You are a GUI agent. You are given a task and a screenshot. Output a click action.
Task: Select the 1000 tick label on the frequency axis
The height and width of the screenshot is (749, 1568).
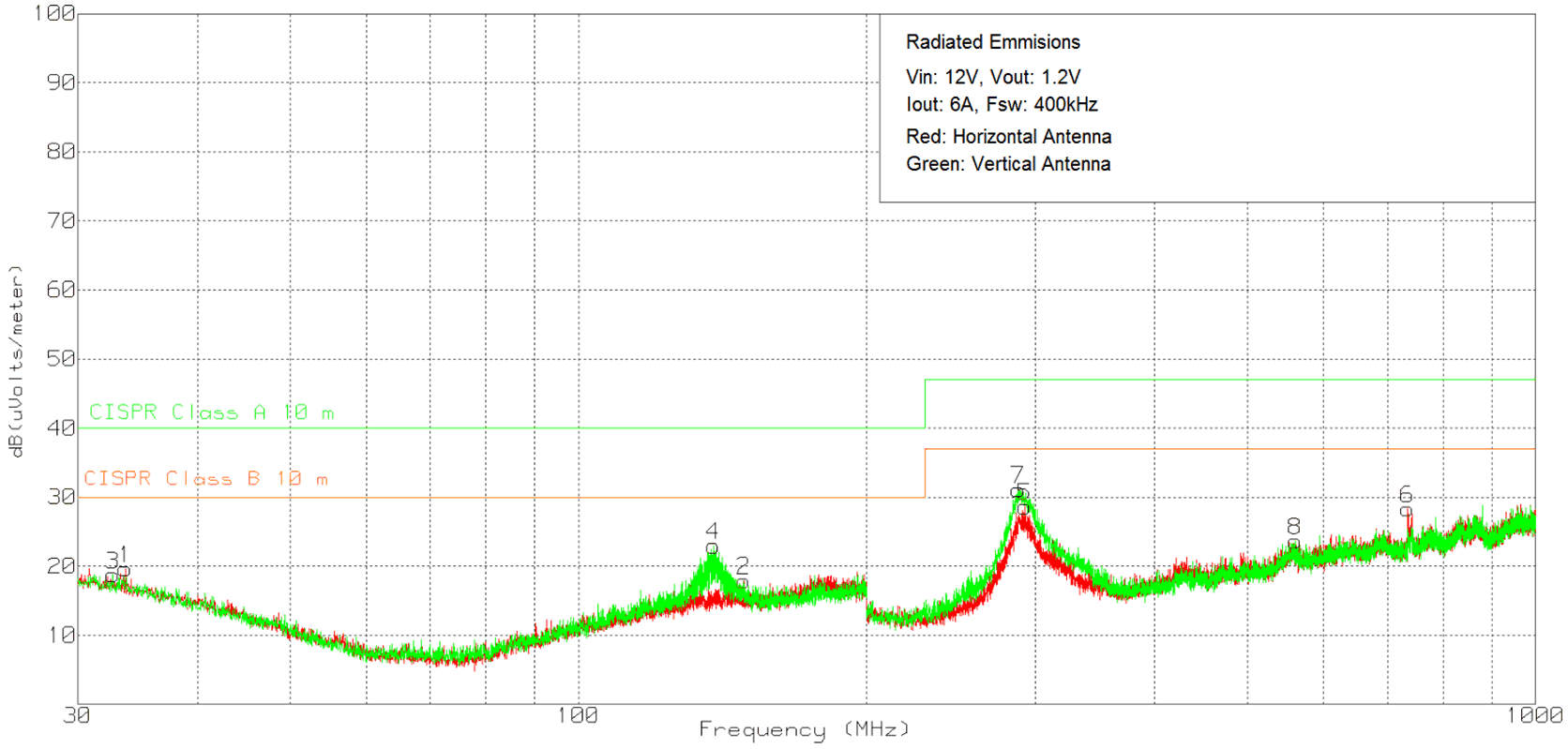(x=1534, y=716)
